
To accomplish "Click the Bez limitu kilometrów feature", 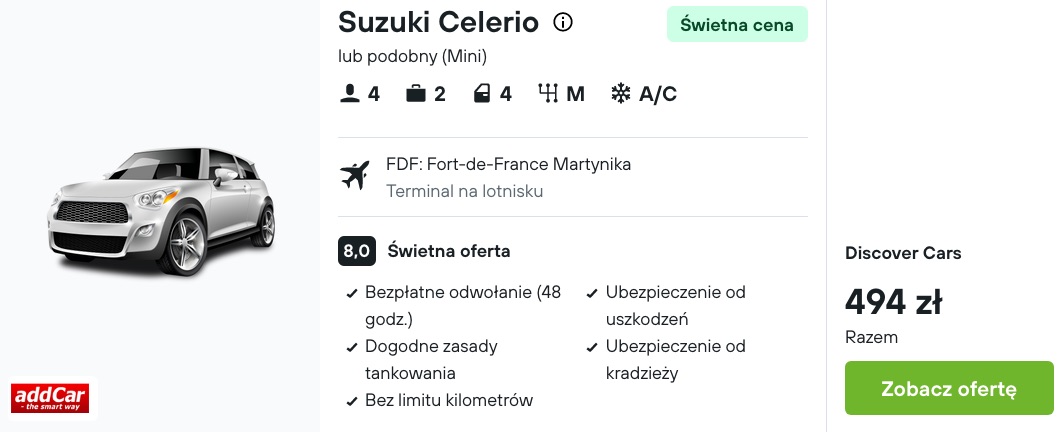I will click(x=440, y=400).
